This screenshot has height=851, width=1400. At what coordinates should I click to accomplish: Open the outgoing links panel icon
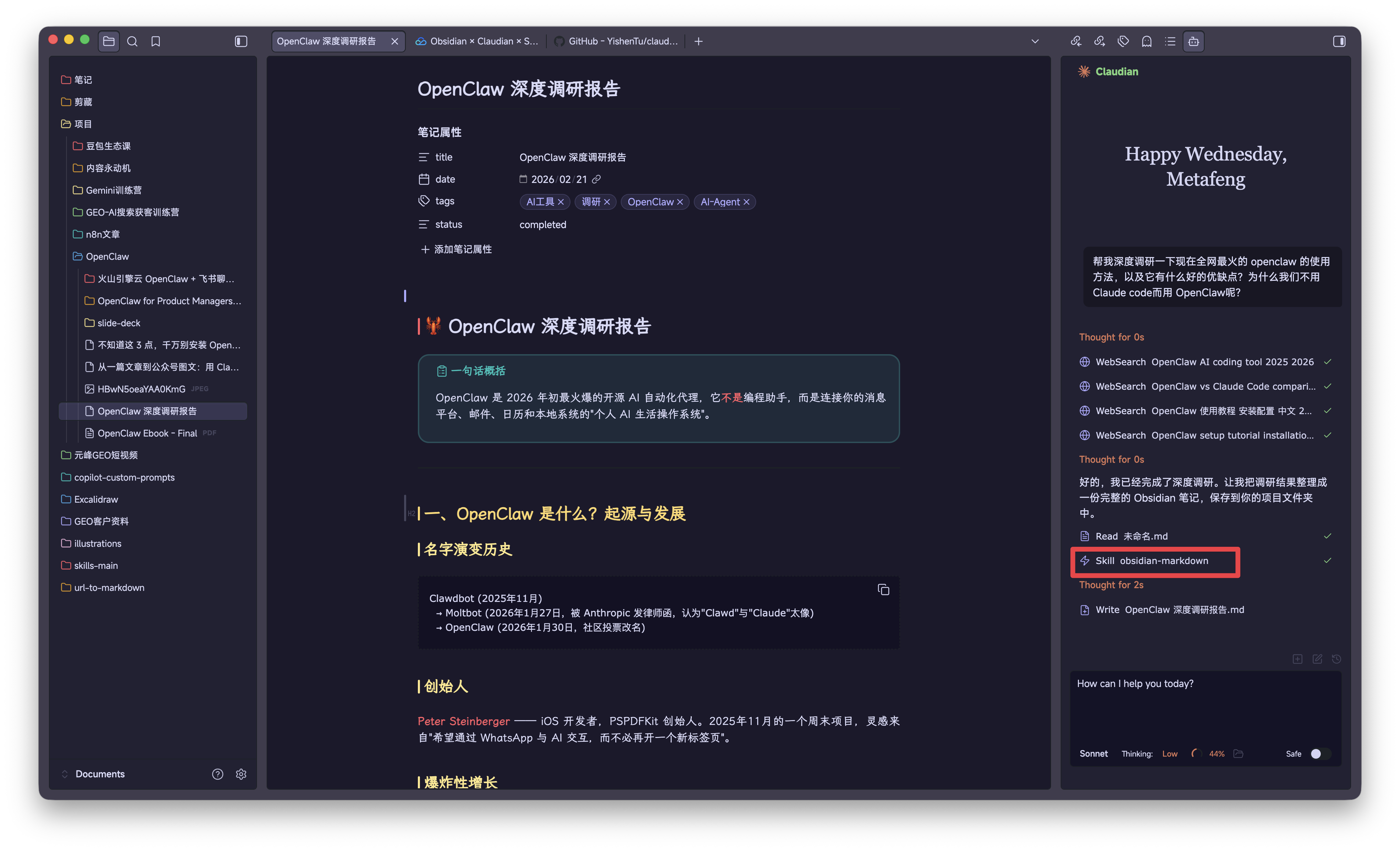pyautogui.click(x=1099, y=41)
